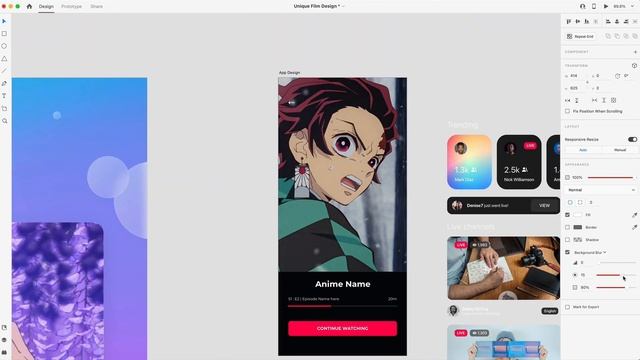
Task: Align selection to left edge
Action: pos(608,21)
